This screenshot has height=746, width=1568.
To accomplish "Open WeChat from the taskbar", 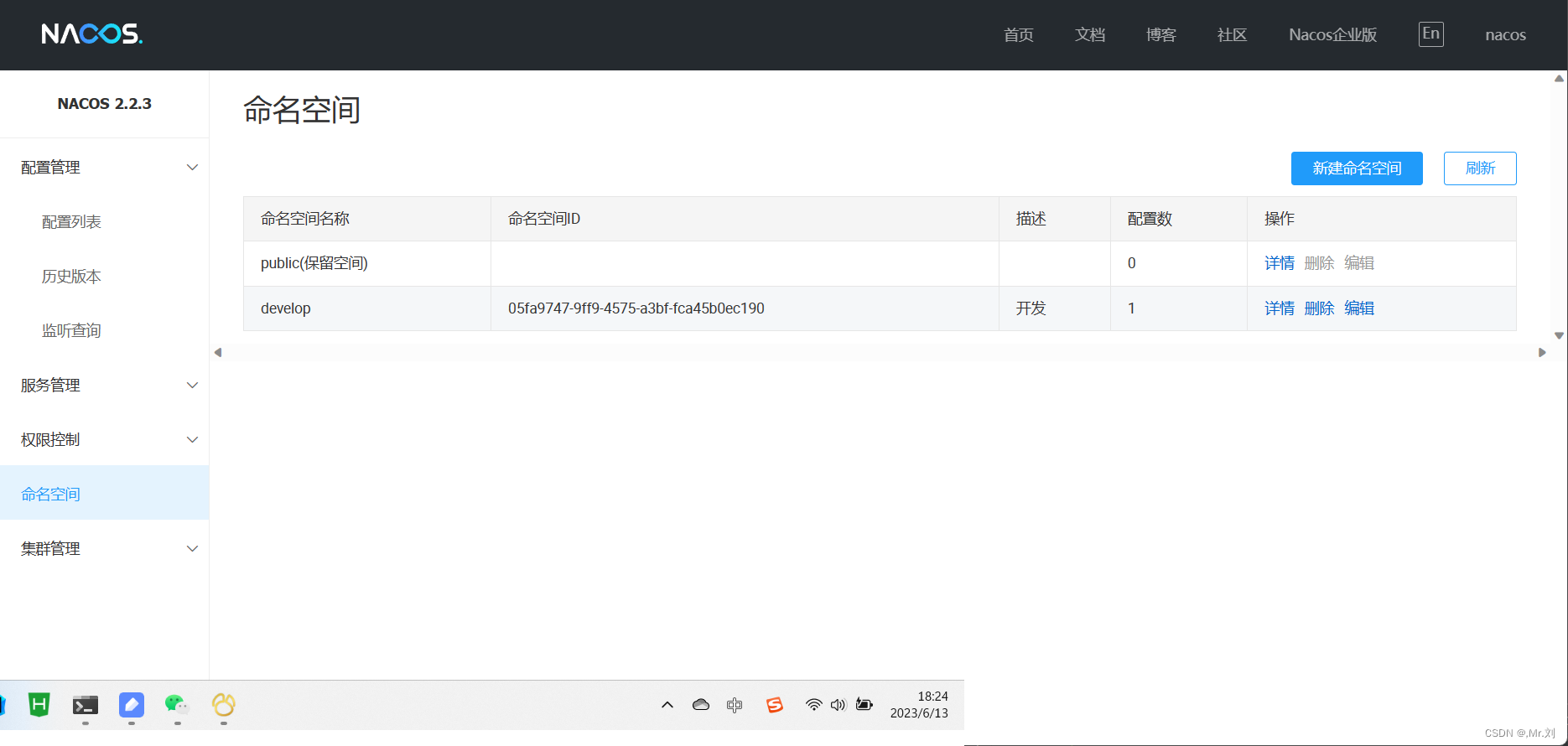I will click(177, 705).
